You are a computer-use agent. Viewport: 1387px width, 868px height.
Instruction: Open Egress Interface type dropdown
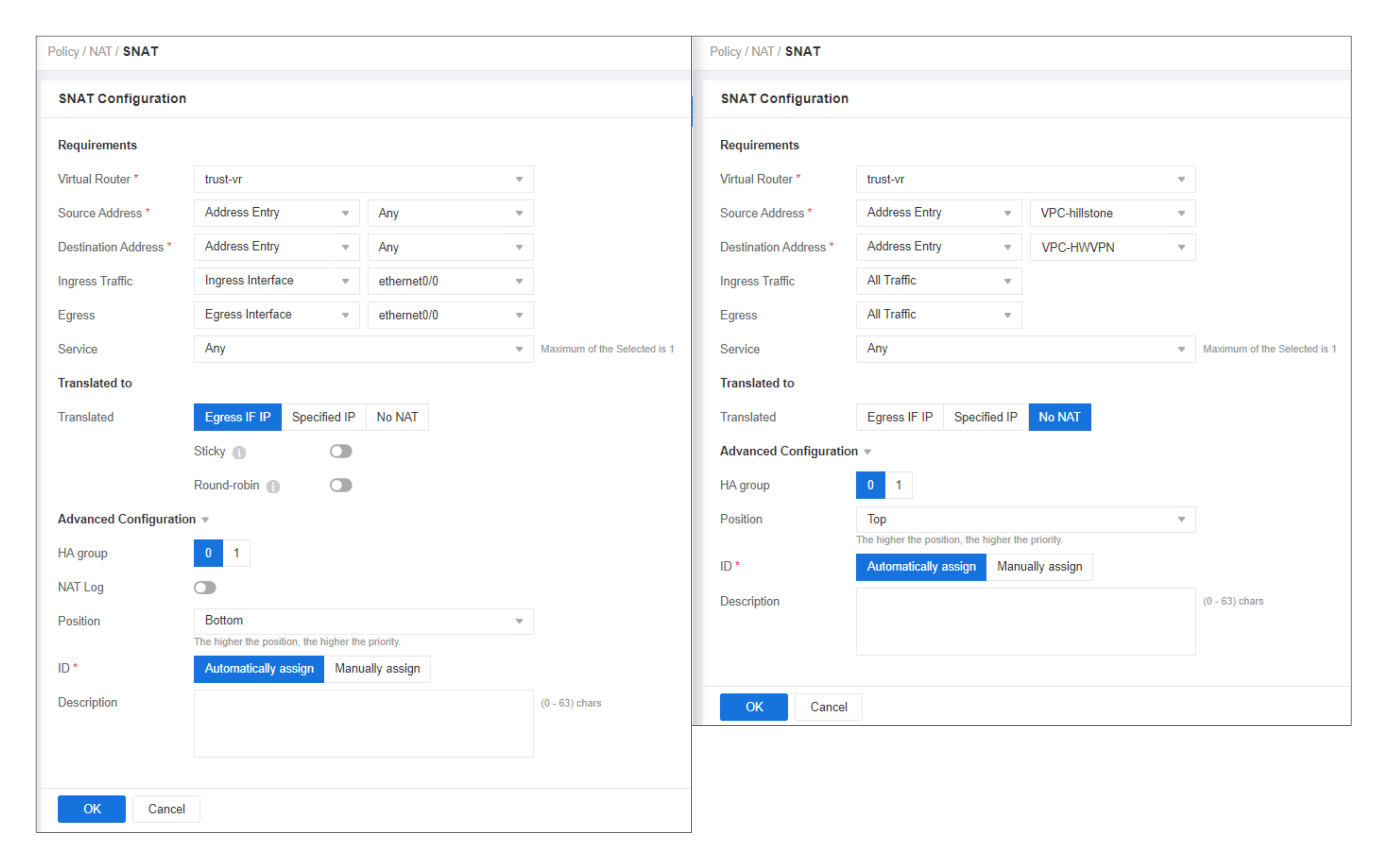click(277, 315)
